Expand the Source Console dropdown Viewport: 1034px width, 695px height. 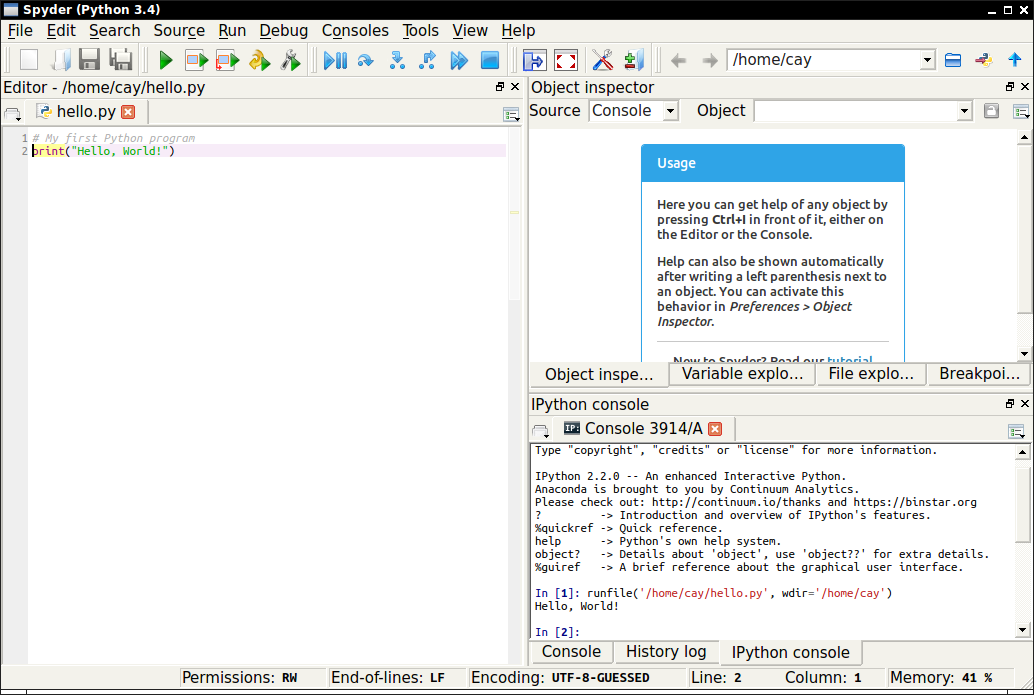coord(671,111)
